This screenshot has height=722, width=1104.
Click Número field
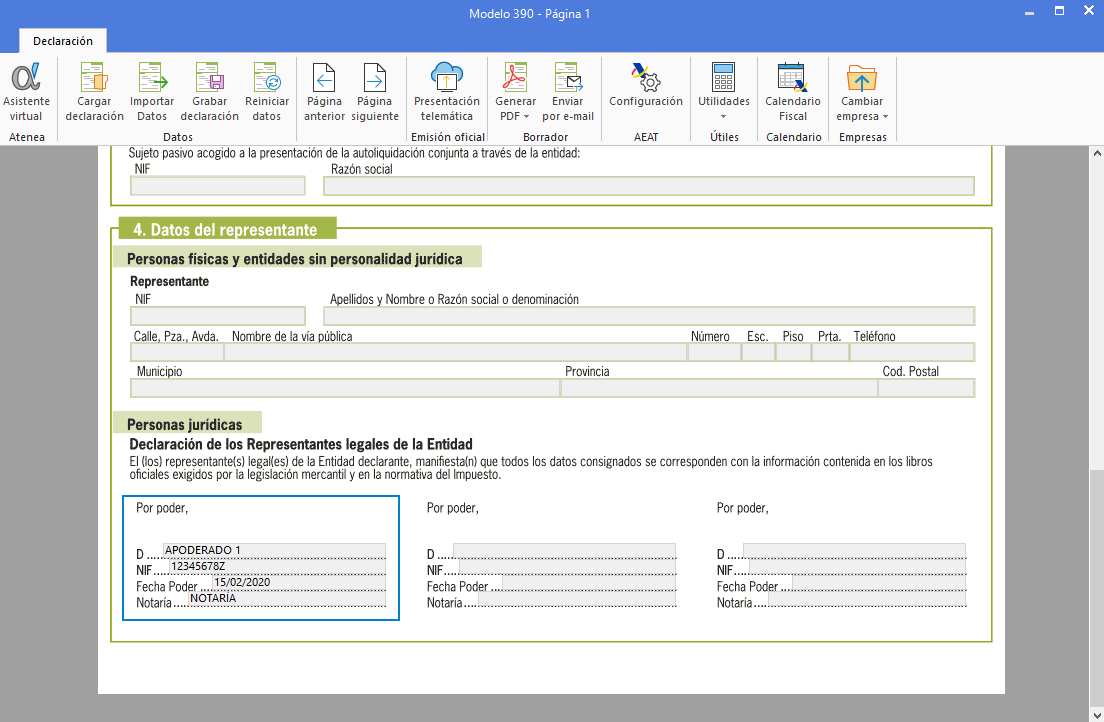[x=714, y=351]
